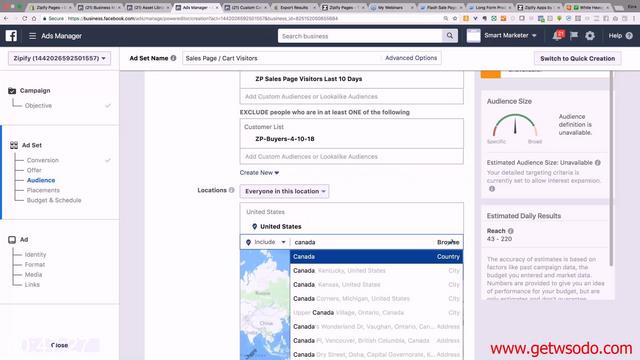Click Advanced Options link
The width and height of the screenshot is (640, 360).
(411, 58)
